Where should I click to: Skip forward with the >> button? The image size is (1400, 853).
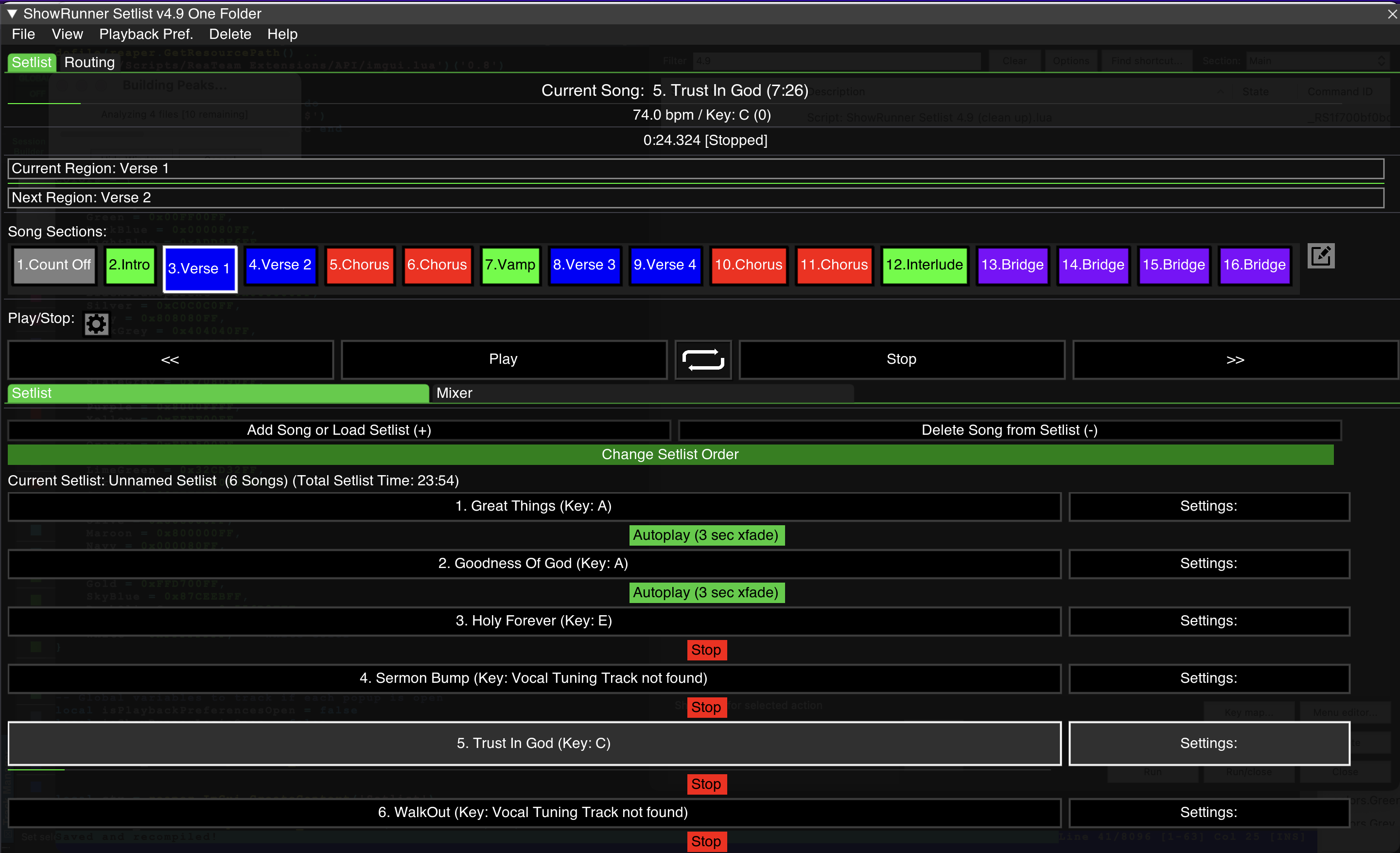(1235, 359)
